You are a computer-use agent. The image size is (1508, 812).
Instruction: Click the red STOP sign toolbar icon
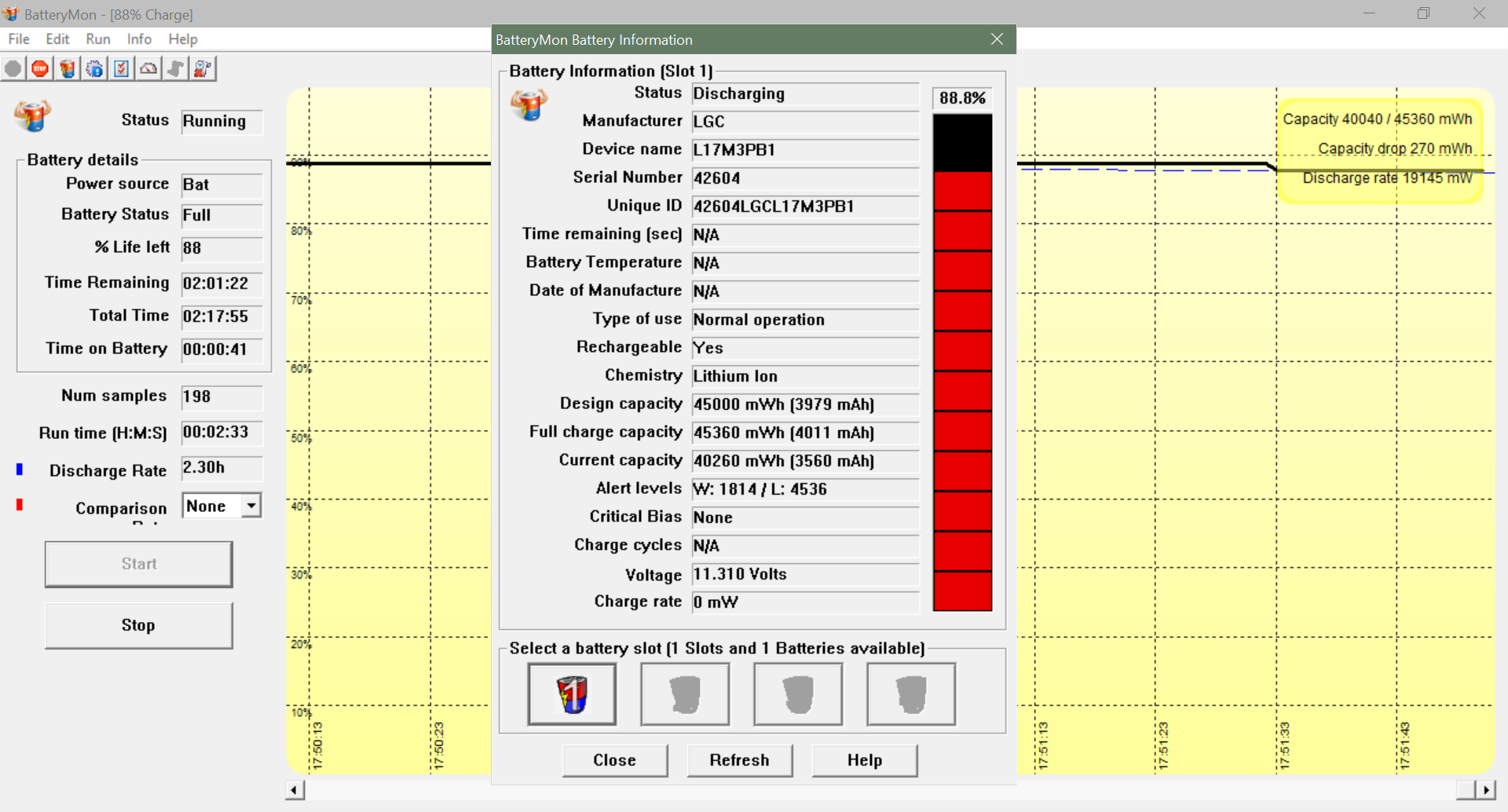click(40, 69)
